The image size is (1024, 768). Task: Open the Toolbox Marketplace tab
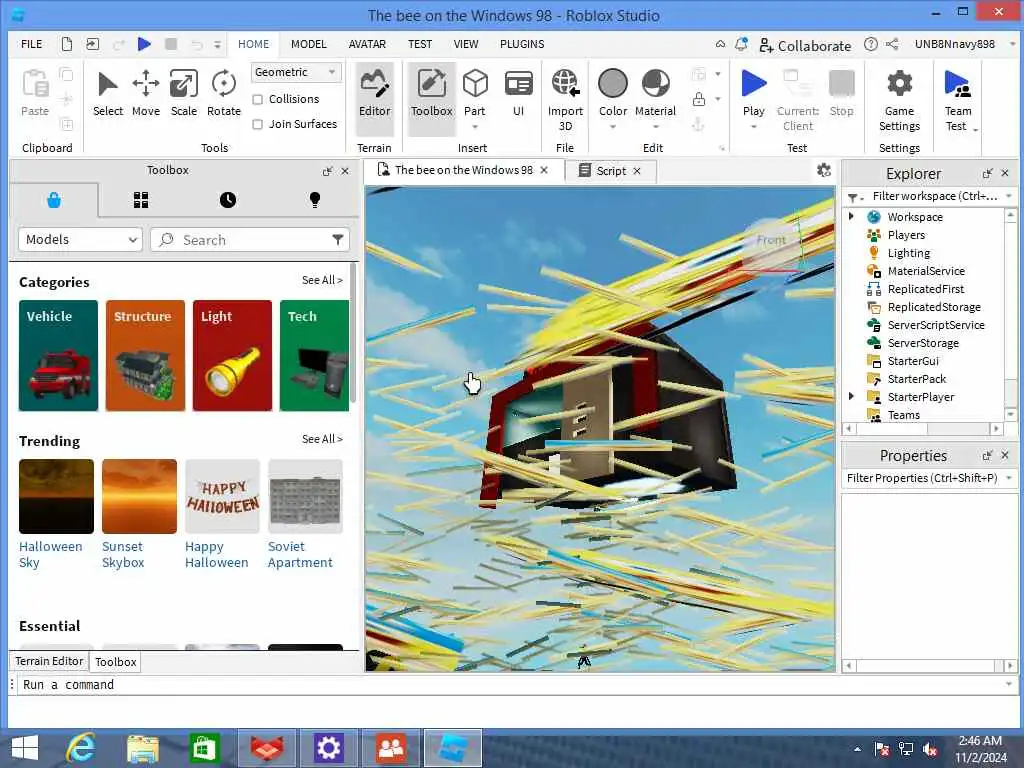54,200
